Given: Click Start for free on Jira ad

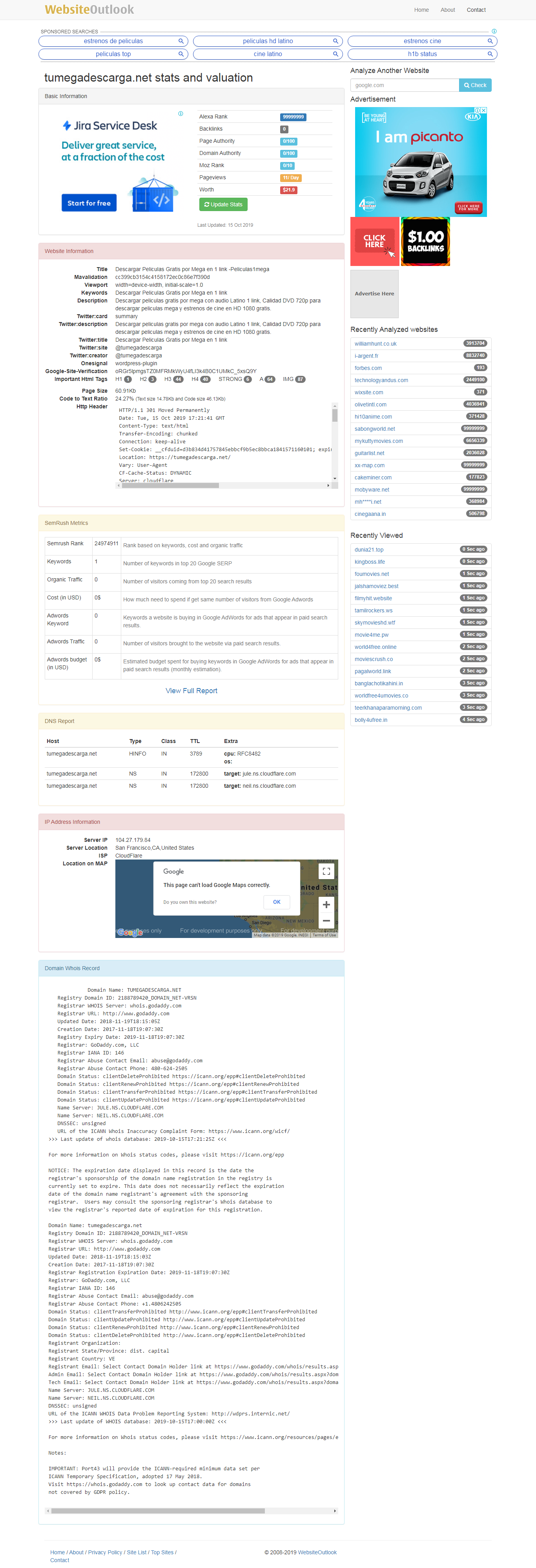Looking at the screenshot, I should 89,203.
